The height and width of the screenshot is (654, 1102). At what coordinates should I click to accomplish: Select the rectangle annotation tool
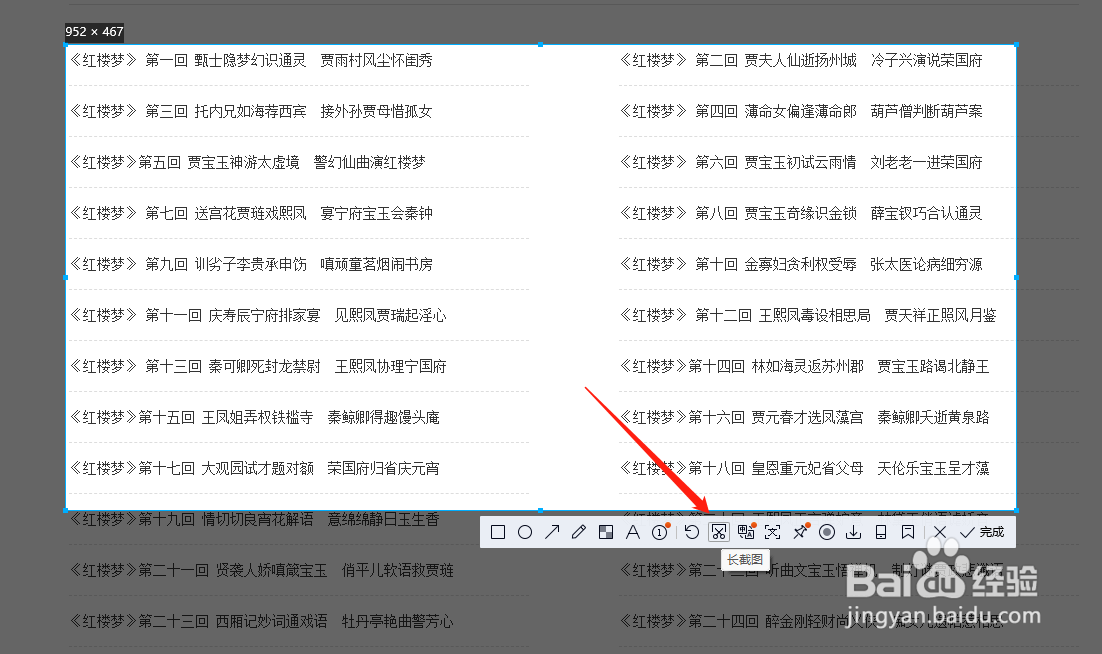[498, 532]
